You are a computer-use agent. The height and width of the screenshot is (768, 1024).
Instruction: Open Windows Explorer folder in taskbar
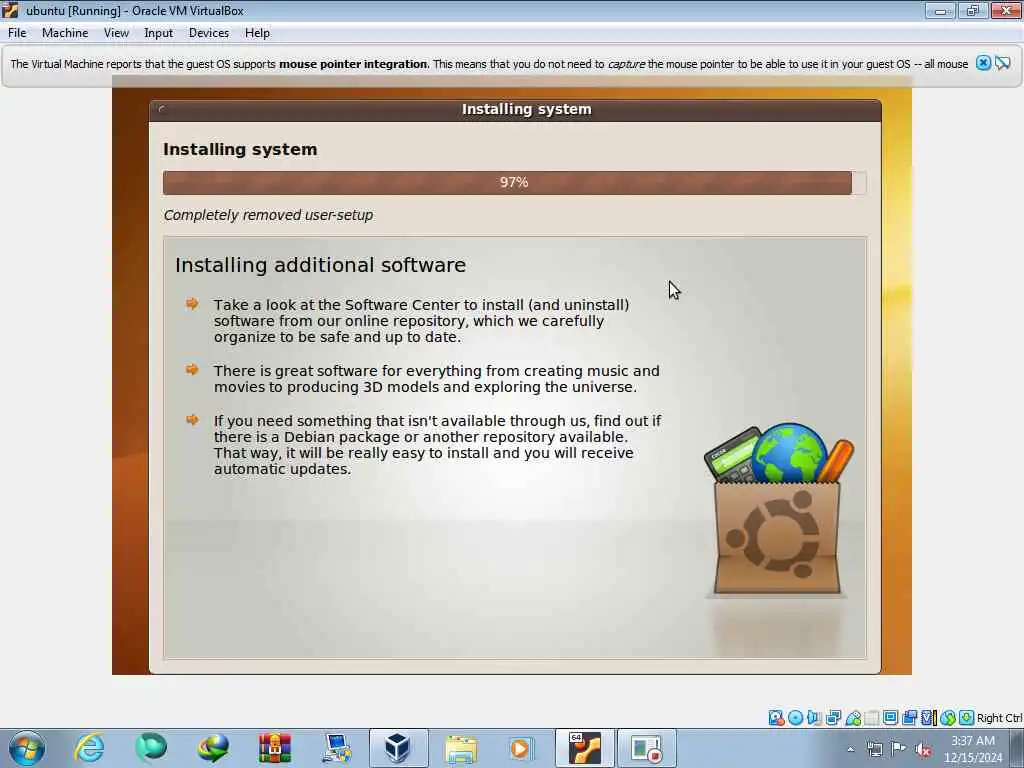click(460, 748)
